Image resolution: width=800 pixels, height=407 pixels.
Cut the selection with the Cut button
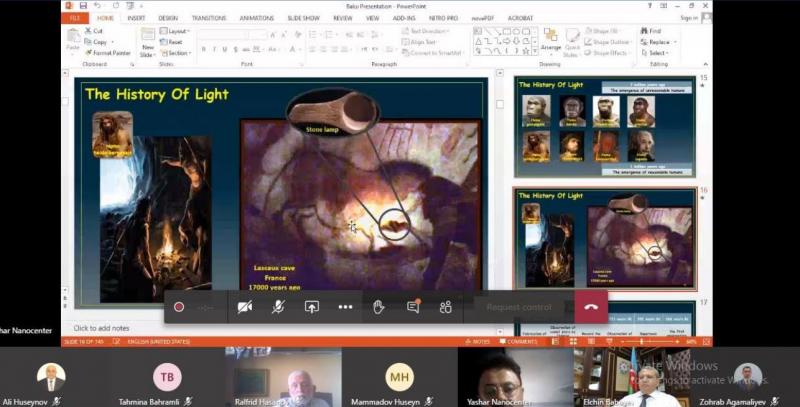pos(94,31)
